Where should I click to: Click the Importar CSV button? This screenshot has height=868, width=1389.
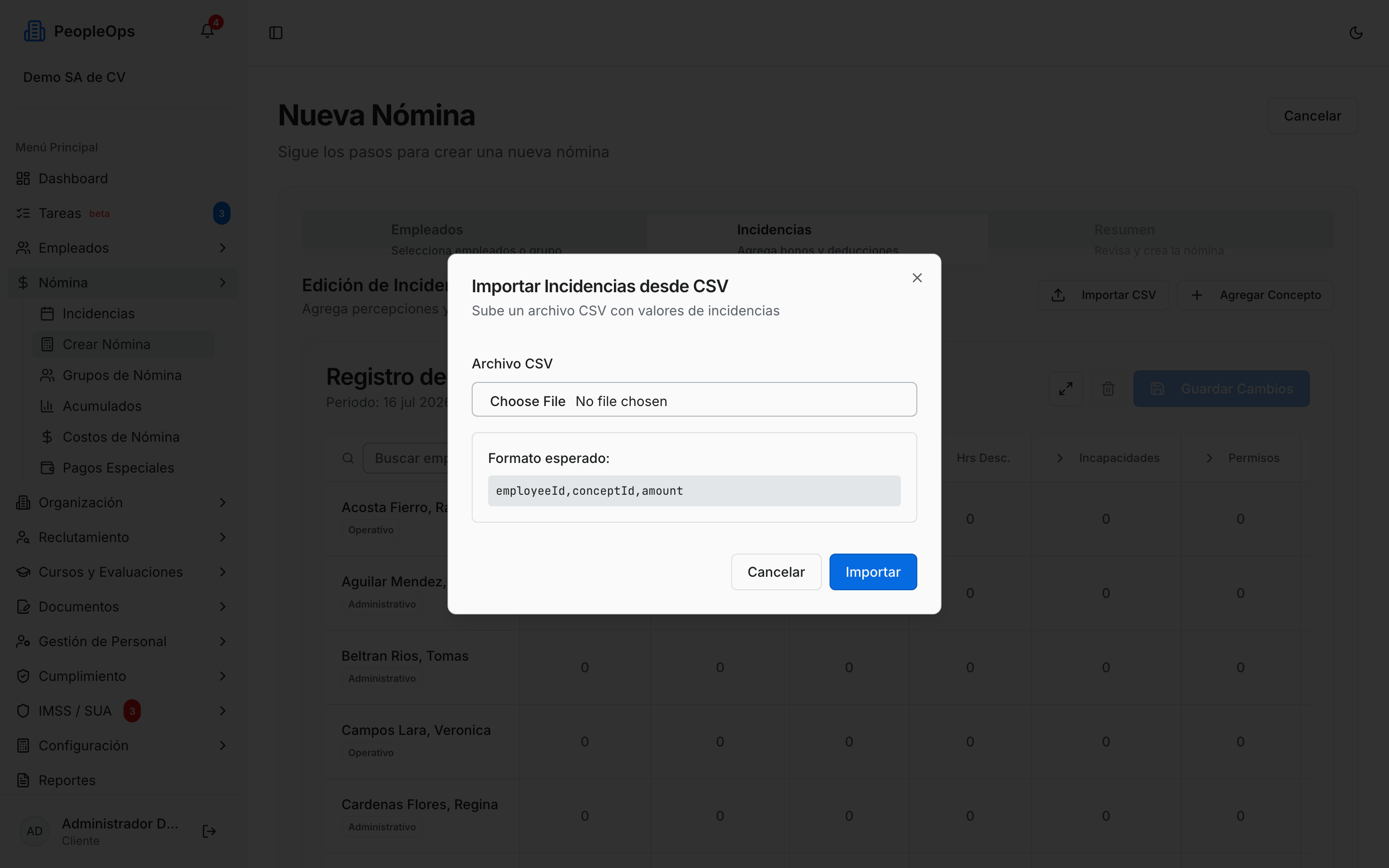pyautogui.click(x=1103, y=295)
